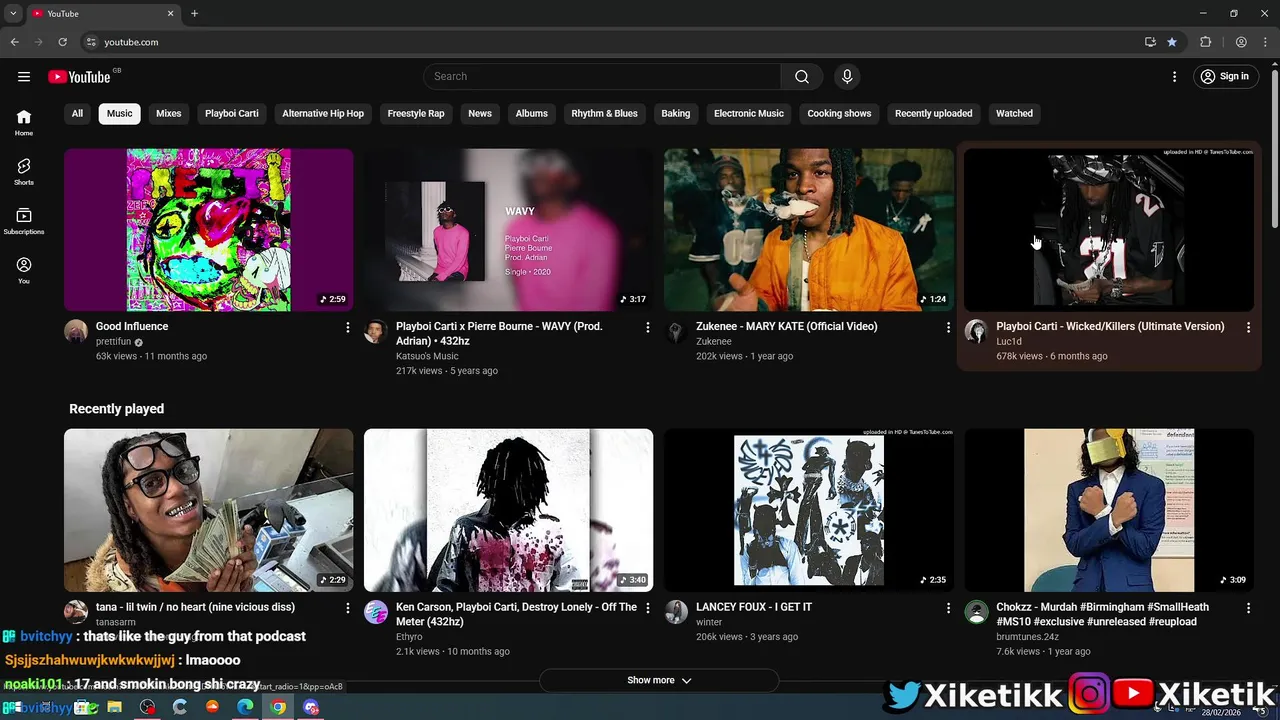Open the Off The Meter video thumbnail
This screenshot has height=720, width=1280.
509,510
